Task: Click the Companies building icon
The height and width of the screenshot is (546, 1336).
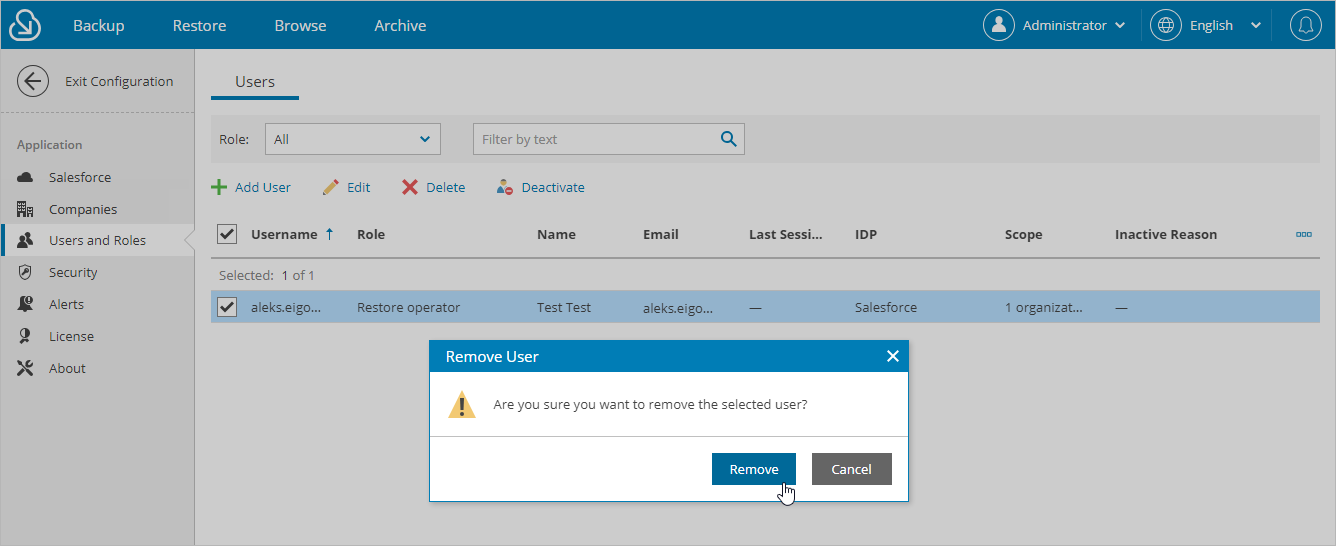Action: [26, 209]
